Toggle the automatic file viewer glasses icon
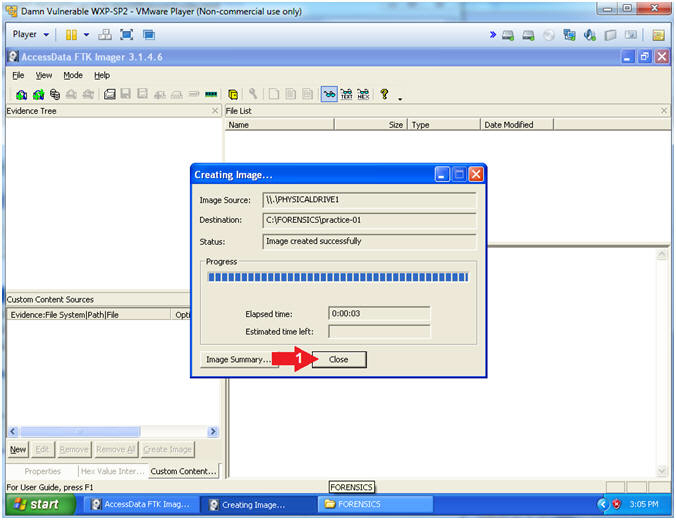The width and height of the screenshot is (676, 520). click(329, 94)
